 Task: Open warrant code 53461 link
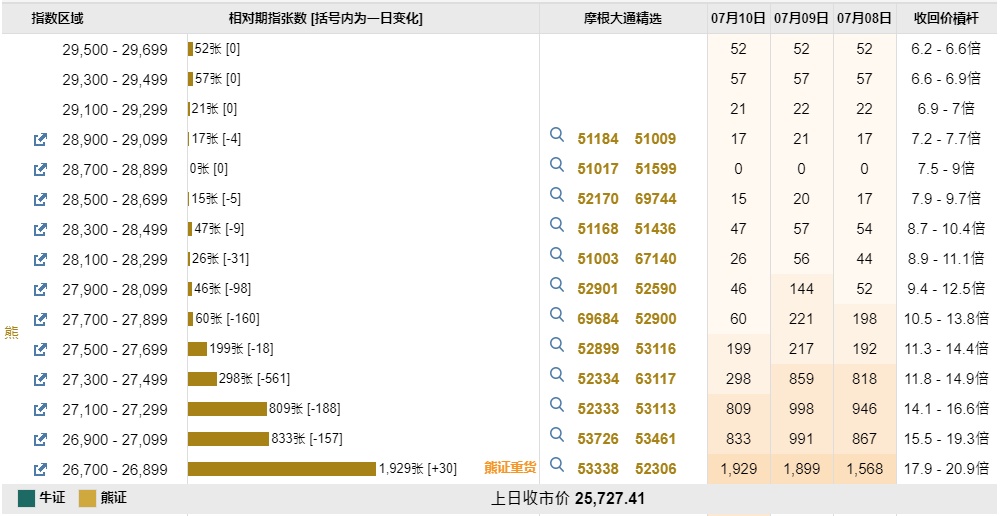pyautogui.click(x=655, y=439)
